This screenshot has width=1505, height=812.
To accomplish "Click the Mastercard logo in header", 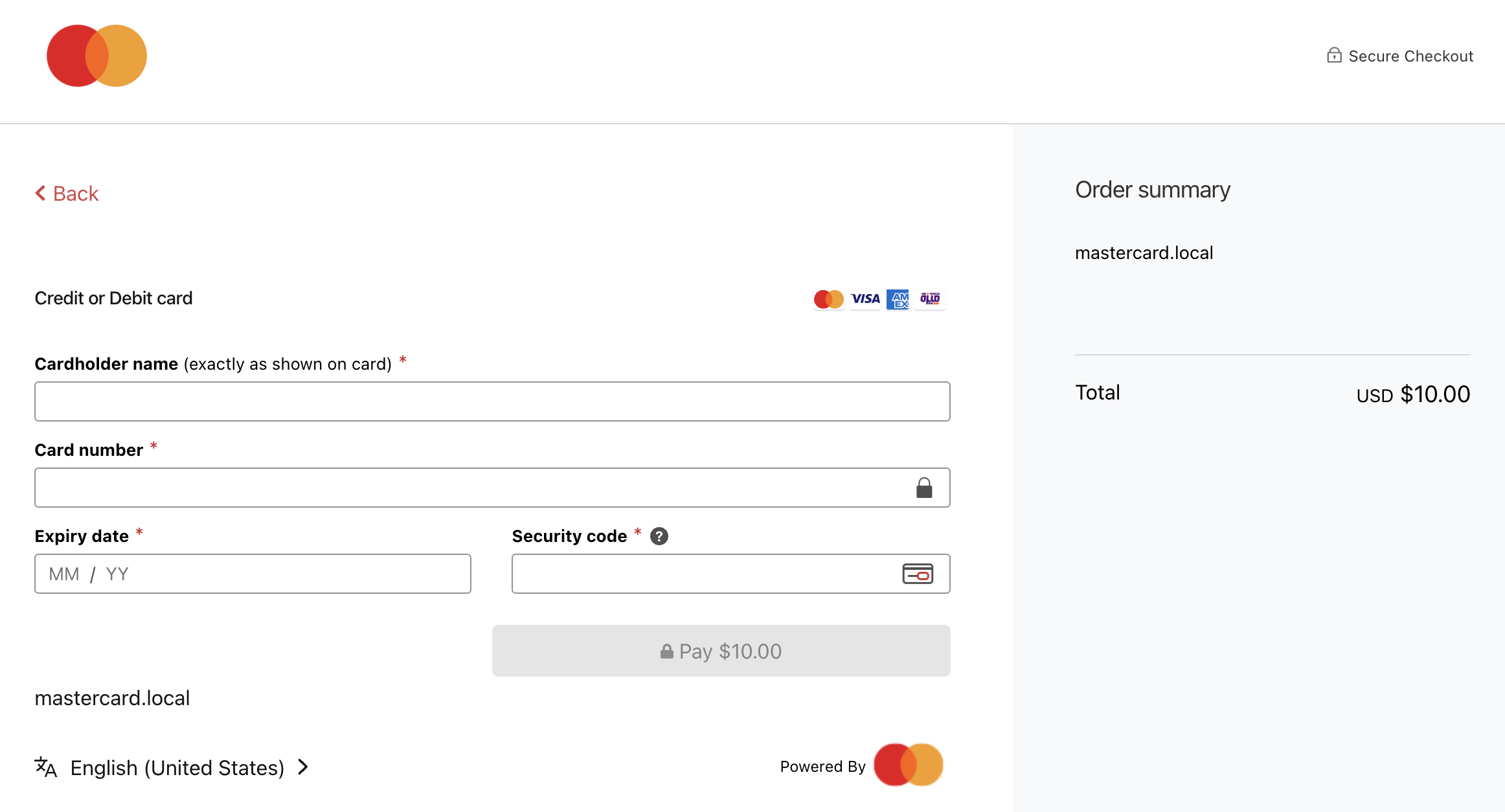I will (97, 56).
